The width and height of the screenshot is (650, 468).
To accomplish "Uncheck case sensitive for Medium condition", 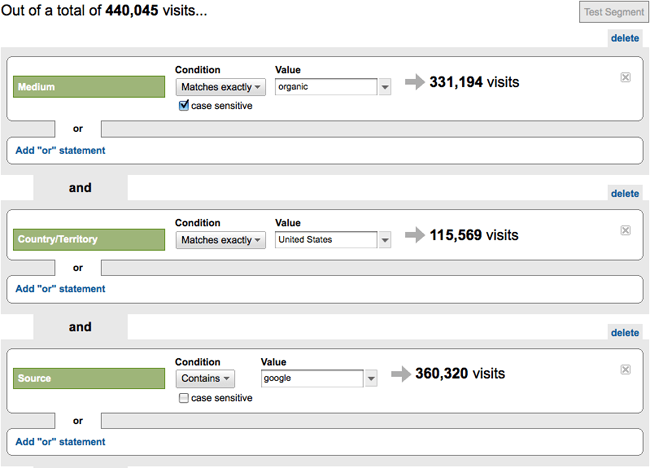I will click(184, 106).
